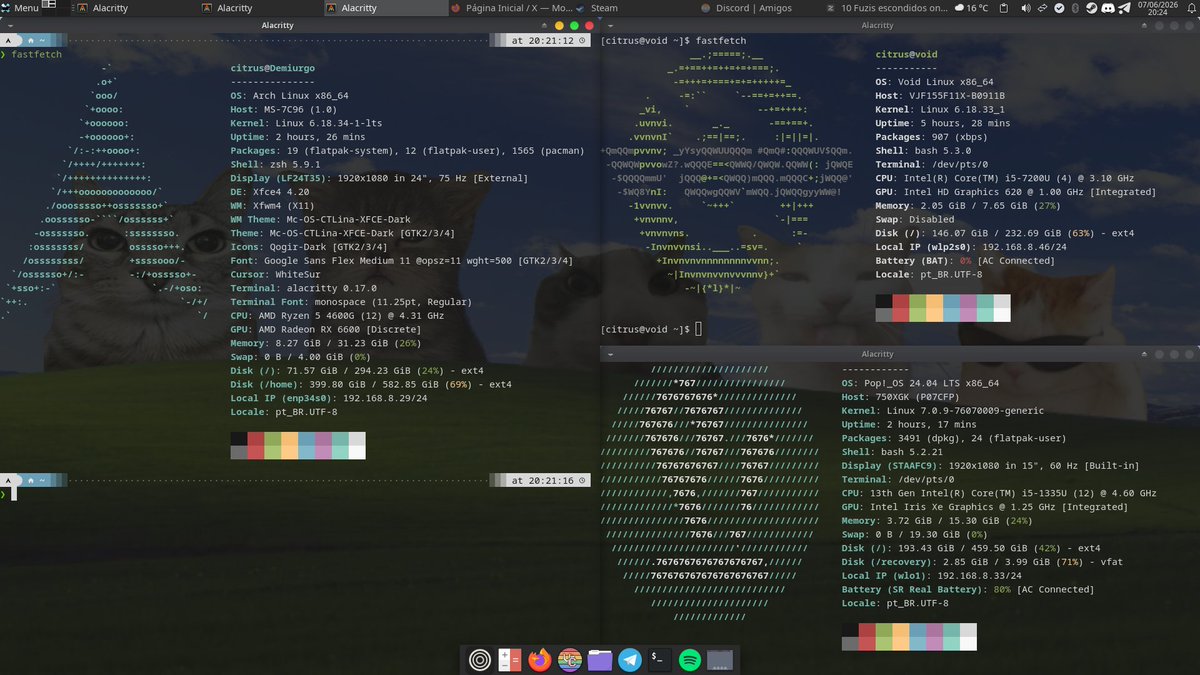
Task: Open window menu arrow in upper-left Alacritty title bar
Action: (x=8, y=24)
